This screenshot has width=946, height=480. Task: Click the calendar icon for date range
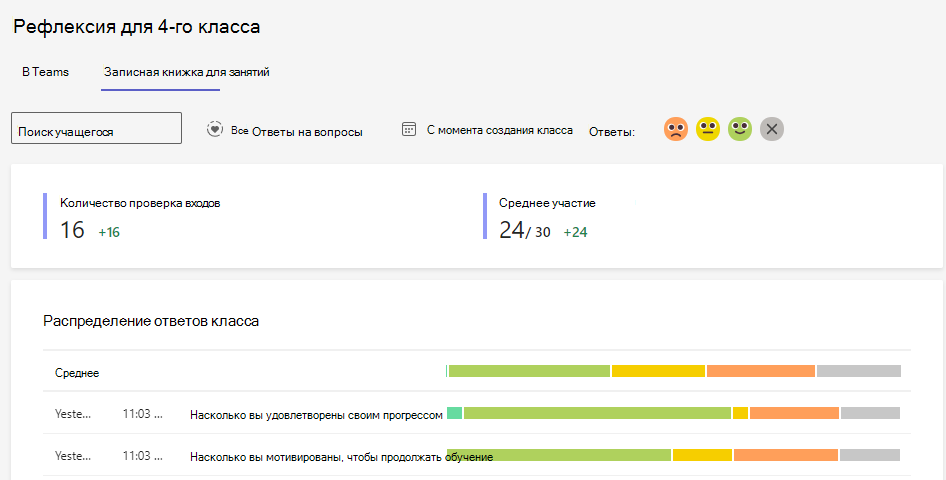[x=409, y=129]
